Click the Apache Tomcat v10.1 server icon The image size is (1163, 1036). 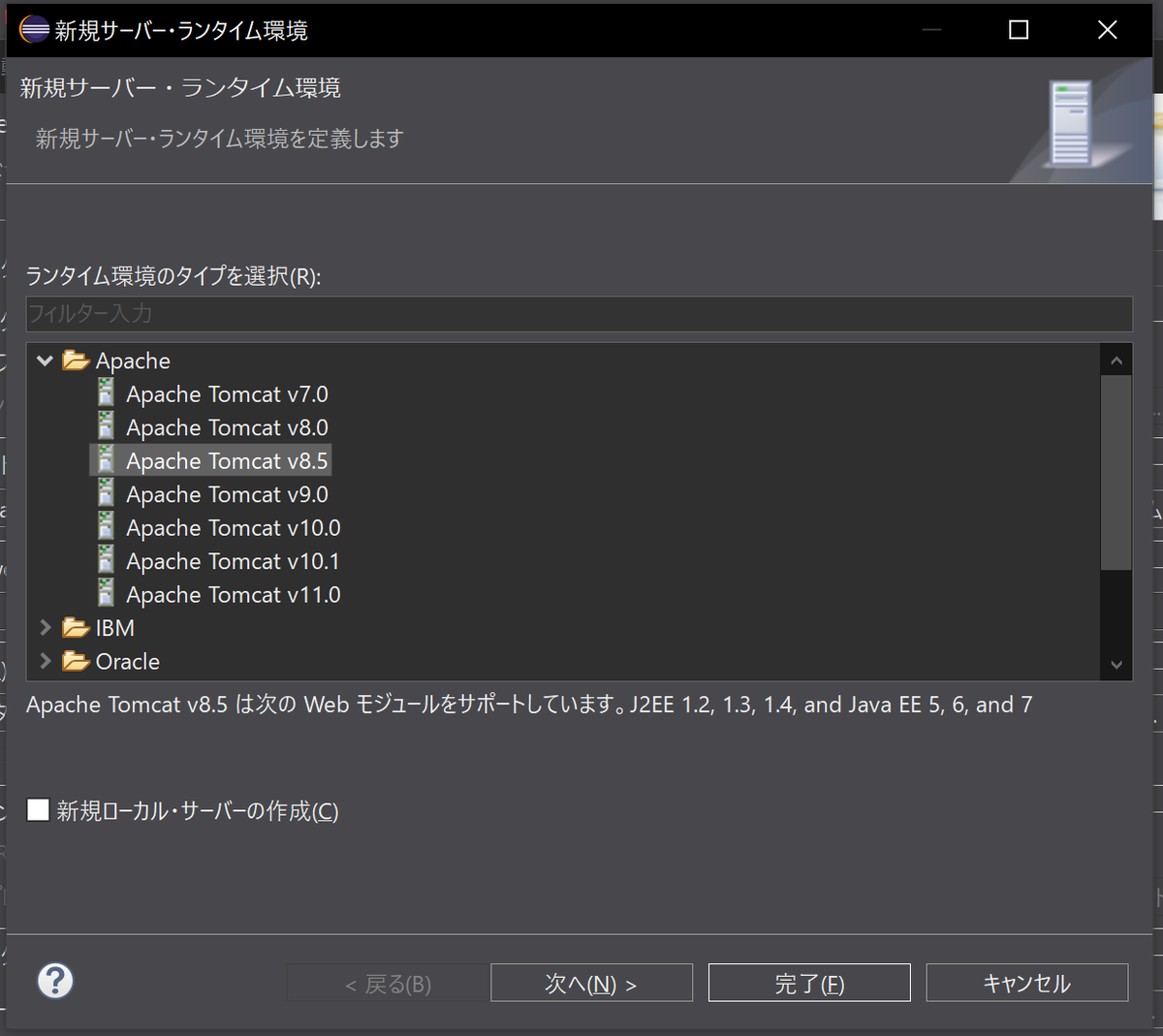pyautogui.click(x=107, y=560)
